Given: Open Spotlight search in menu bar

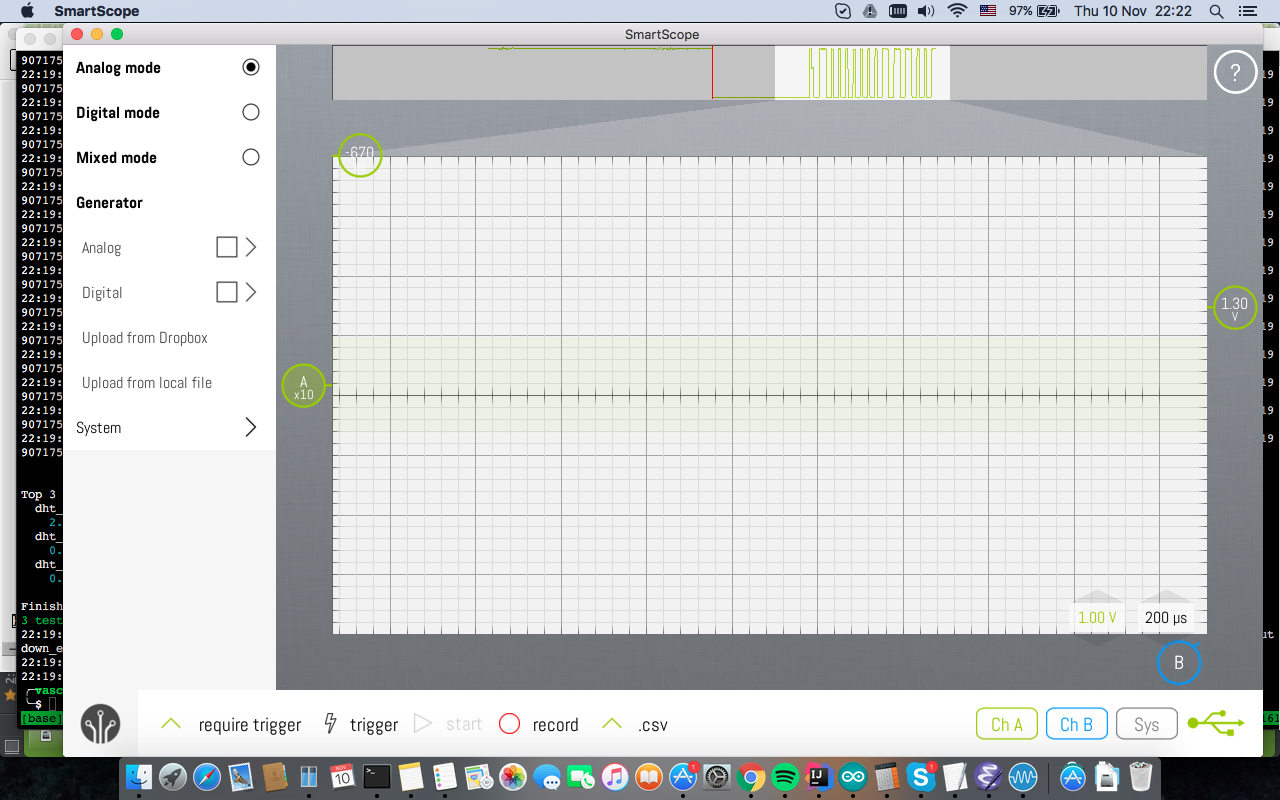Looking at the screenshot, I should point(1216,11).
